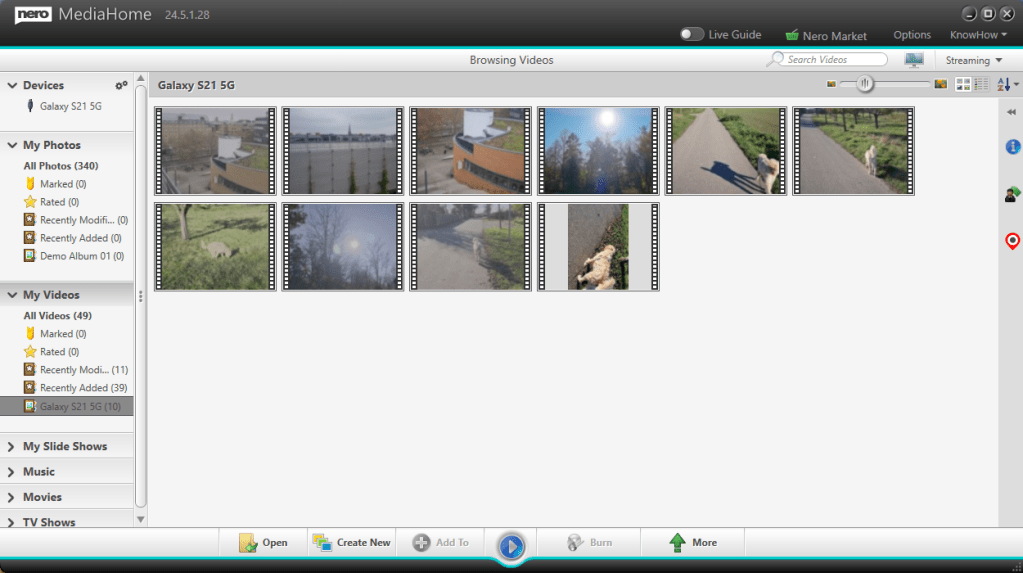Open the Streaming dropdown menu
The height and width of the screenshot is (573, 1023).
click(974, 61)
